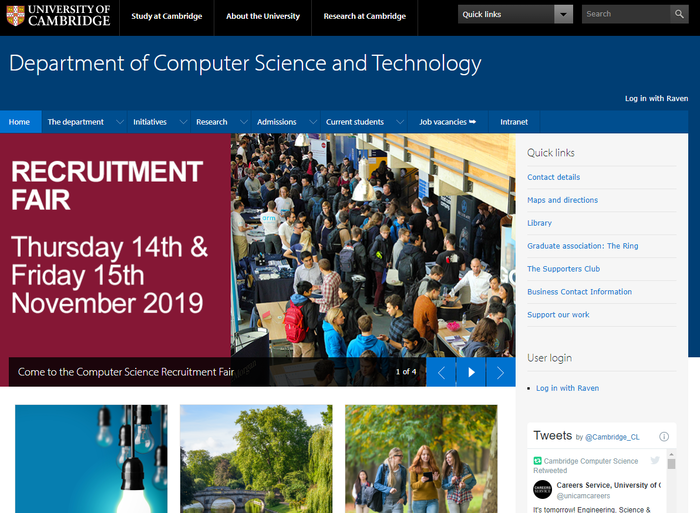Viewport: 700px width, 513px height.
Task: Click the search magnifier icon
Action: pyautogui.click(x=679, y=14)
